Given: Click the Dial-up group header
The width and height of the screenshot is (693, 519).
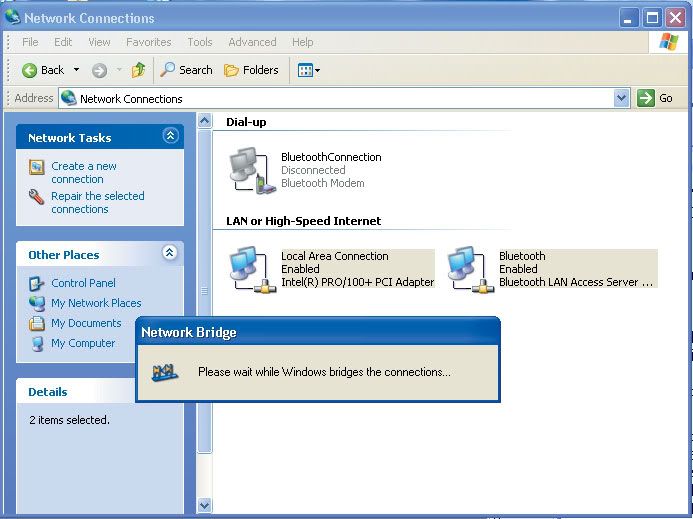Looking at the screenshot, I should coord(246,122).
